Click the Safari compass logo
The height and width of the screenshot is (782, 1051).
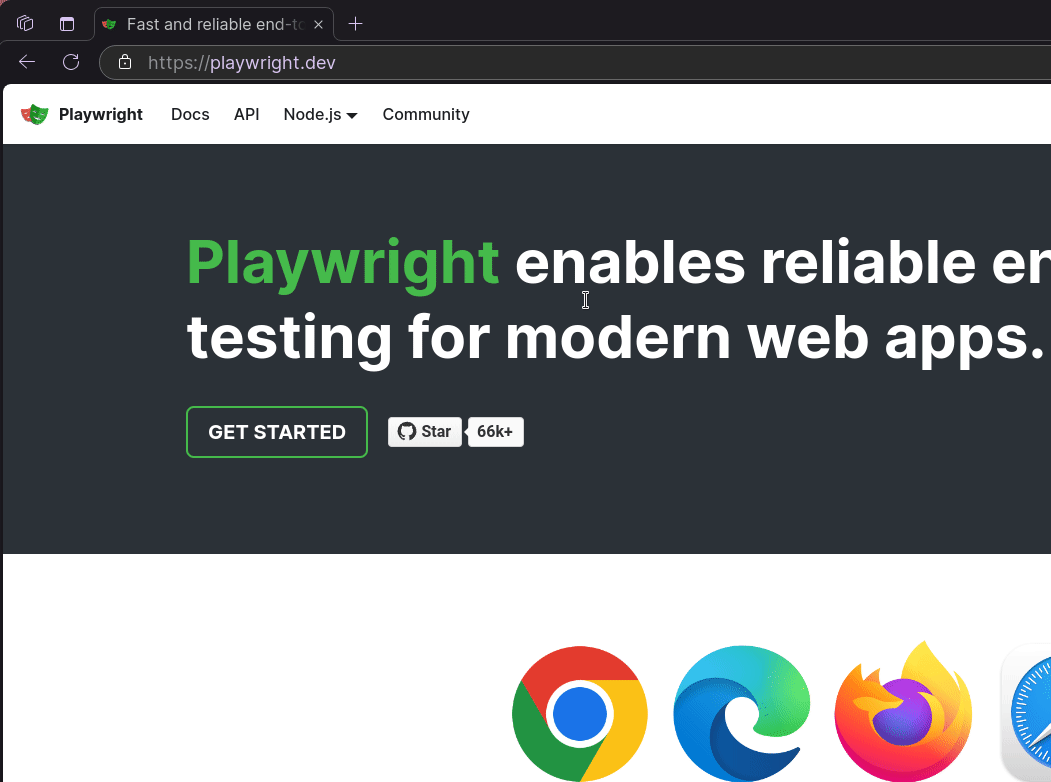(1030, 714)
